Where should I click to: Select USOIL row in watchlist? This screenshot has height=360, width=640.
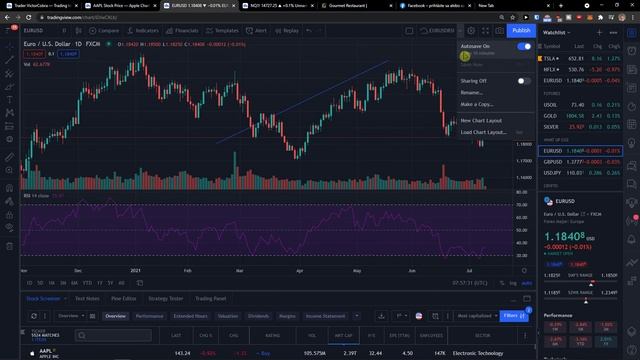[x=580, y=105]
